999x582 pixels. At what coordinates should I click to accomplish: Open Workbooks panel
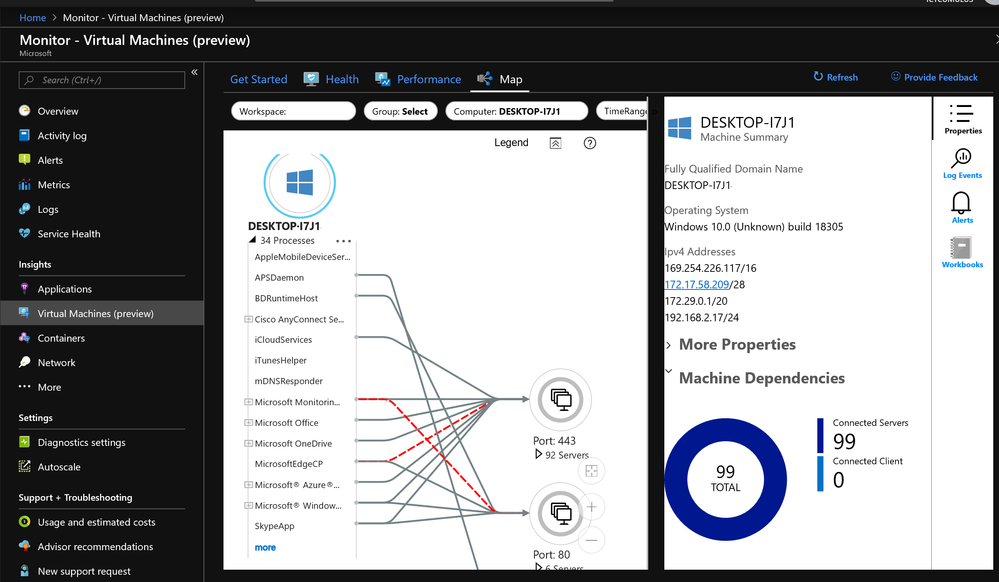coord(962,252)
